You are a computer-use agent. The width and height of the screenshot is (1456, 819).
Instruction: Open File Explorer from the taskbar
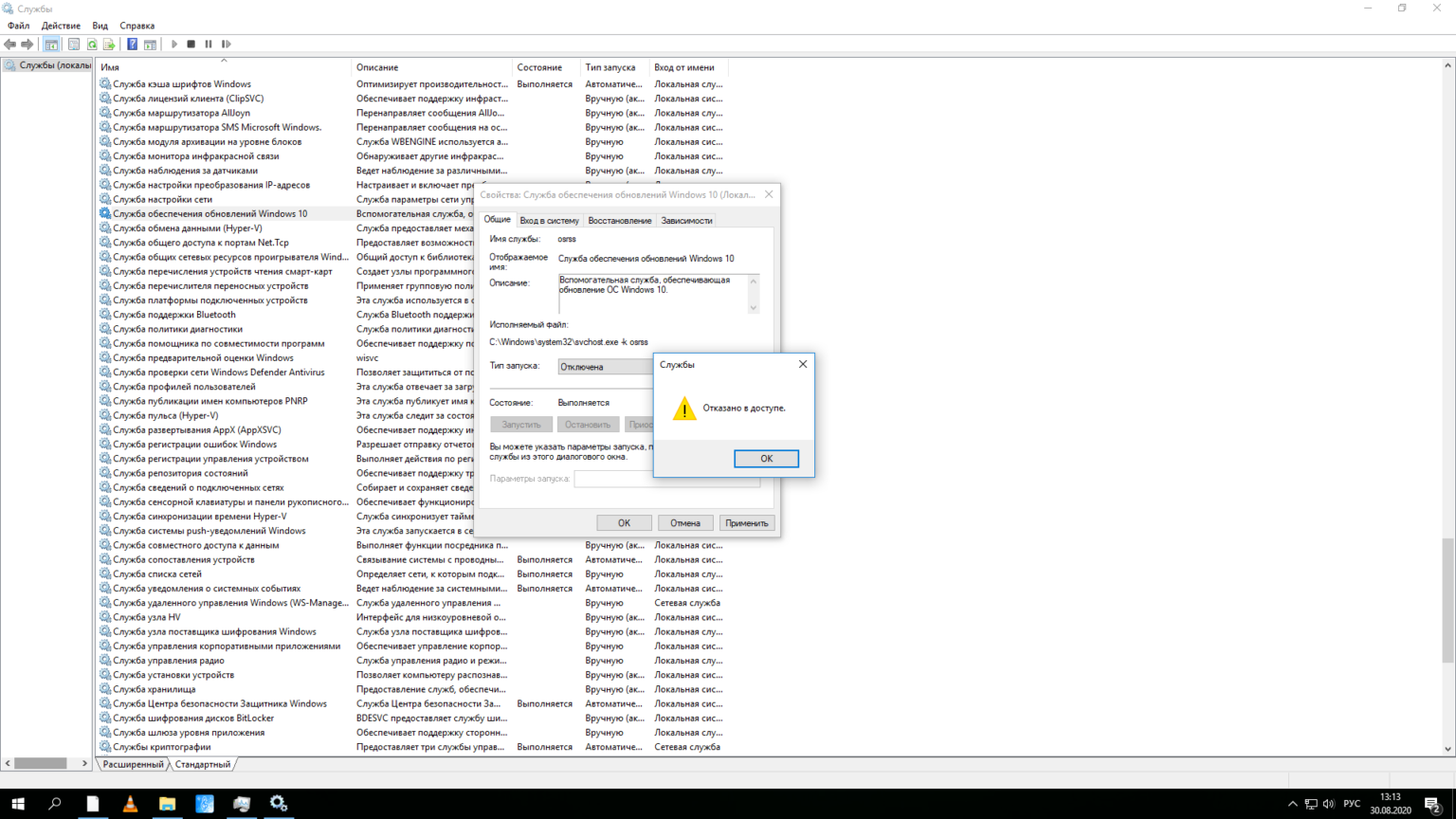click(x=167, y=804)
